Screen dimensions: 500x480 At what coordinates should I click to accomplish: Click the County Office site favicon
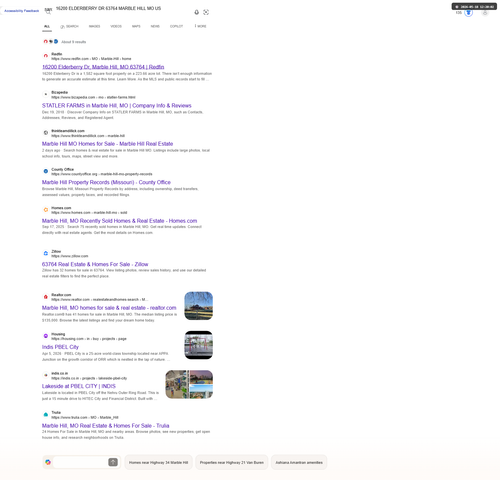coord(46,171)
